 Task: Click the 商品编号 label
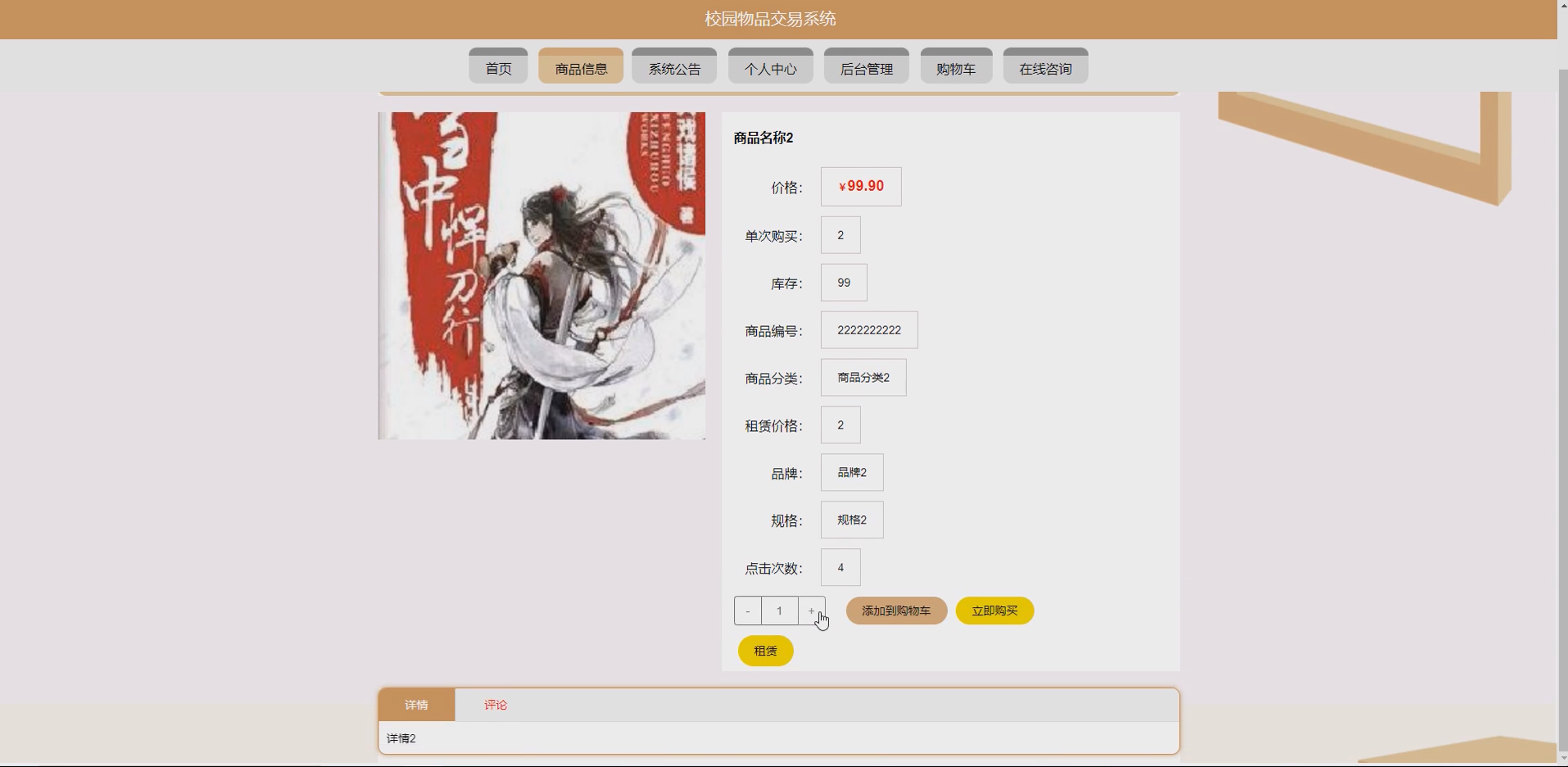point(773,331)
